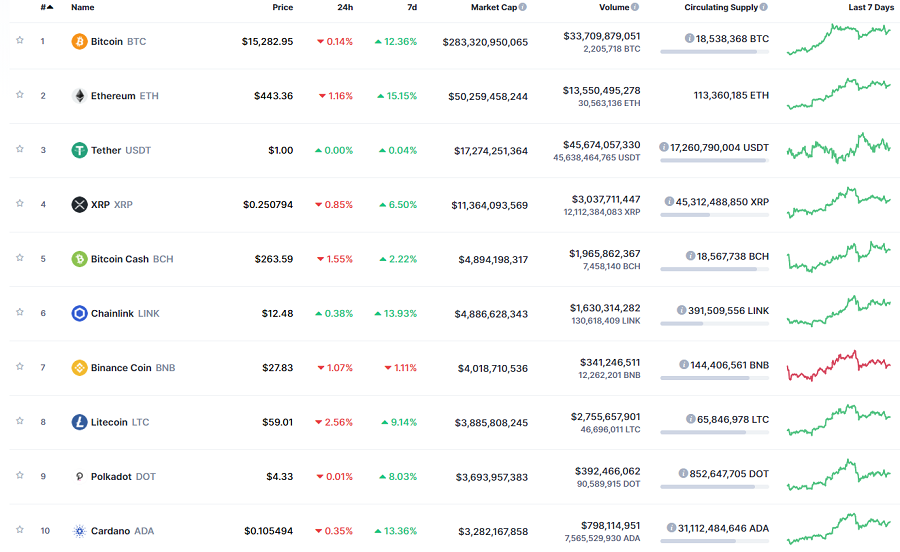Click the Bitcoin orange coin logo

click(79, 41)
